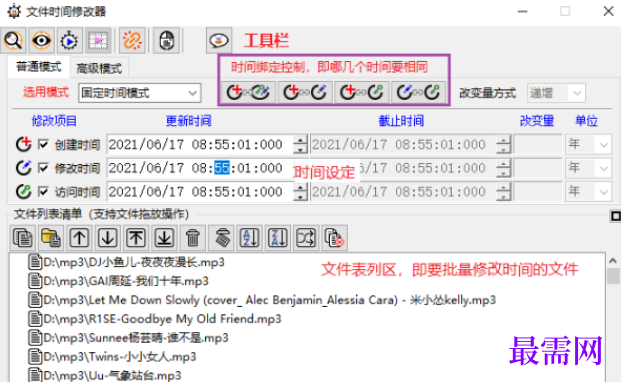This screenshot has width=621, height=382.
Task: Open the unit dropdown in 修改时间 row
Action: [x=588, y=168]
